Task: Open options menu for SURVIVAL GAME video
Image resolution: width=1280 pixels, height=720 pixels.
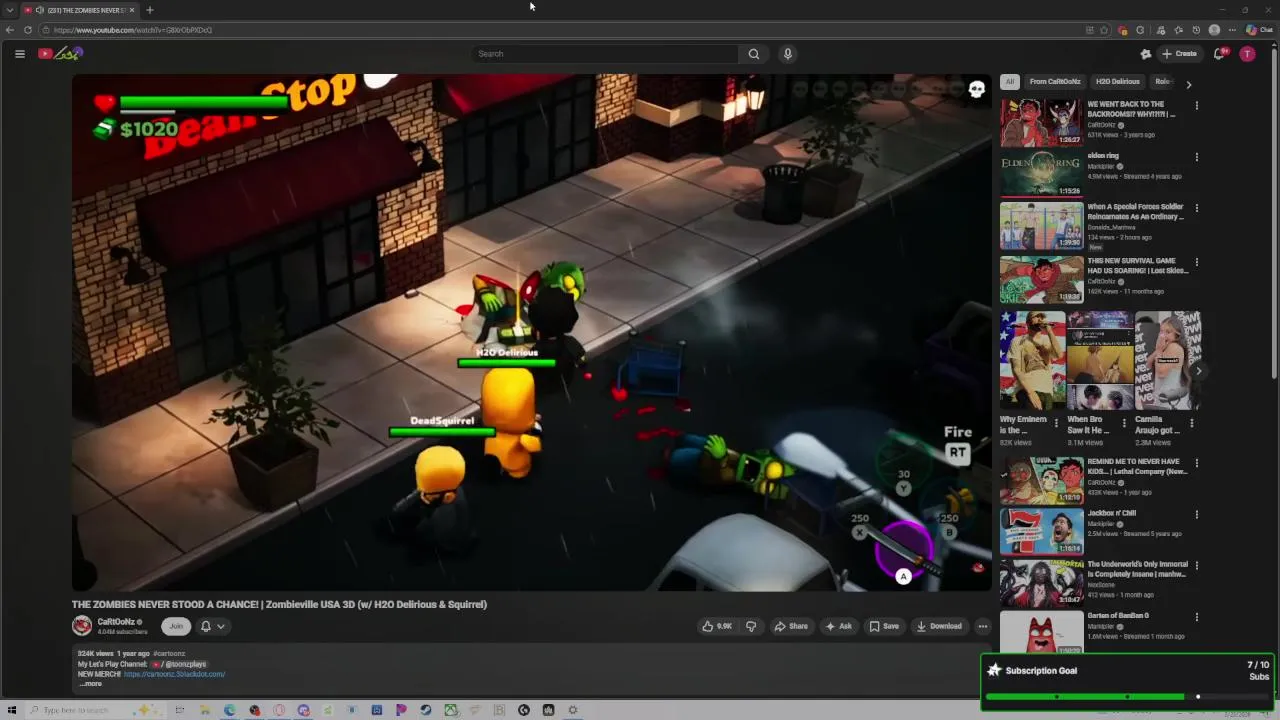Action: [x=1197, y=262]
